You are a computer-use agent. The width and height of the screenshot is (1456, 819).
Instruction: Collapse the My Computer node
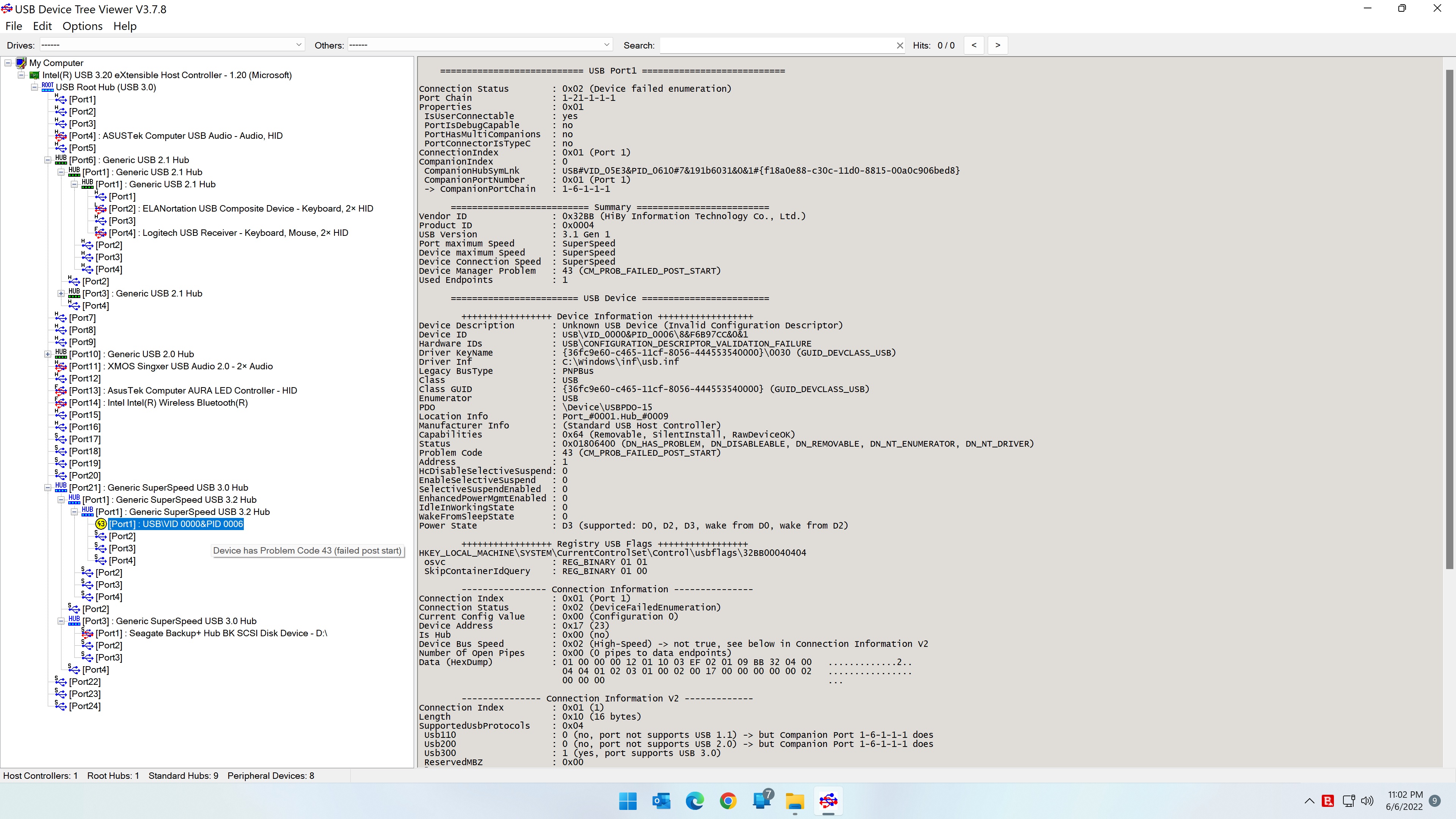tap(8, 63)
